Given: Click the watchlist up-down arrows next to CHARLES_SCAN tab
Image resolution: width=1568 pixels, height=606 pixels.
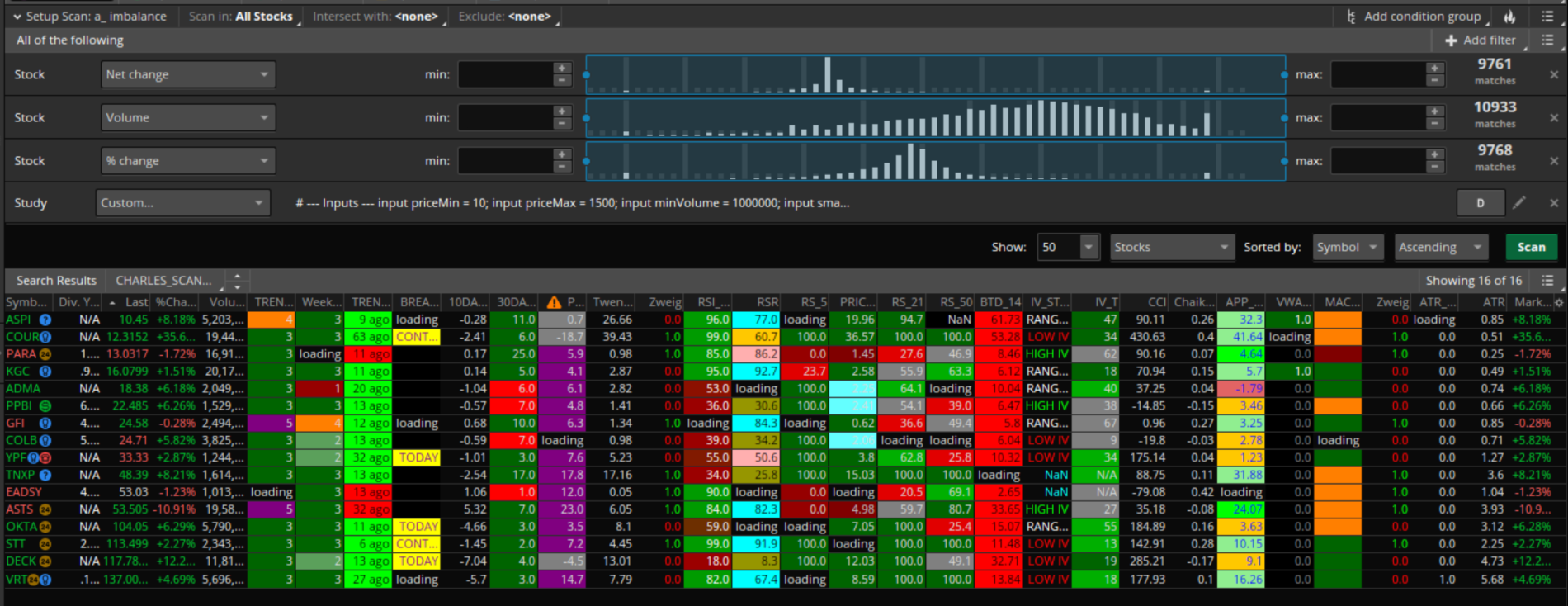Looking at the screenshot, I should (x=237, y=281).
